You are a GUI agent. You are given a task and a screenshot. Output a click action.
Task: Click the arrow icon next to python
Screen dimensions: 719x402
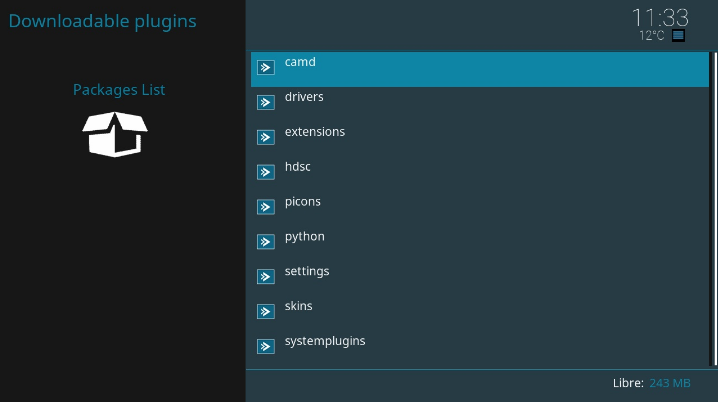tap(266, 242)
